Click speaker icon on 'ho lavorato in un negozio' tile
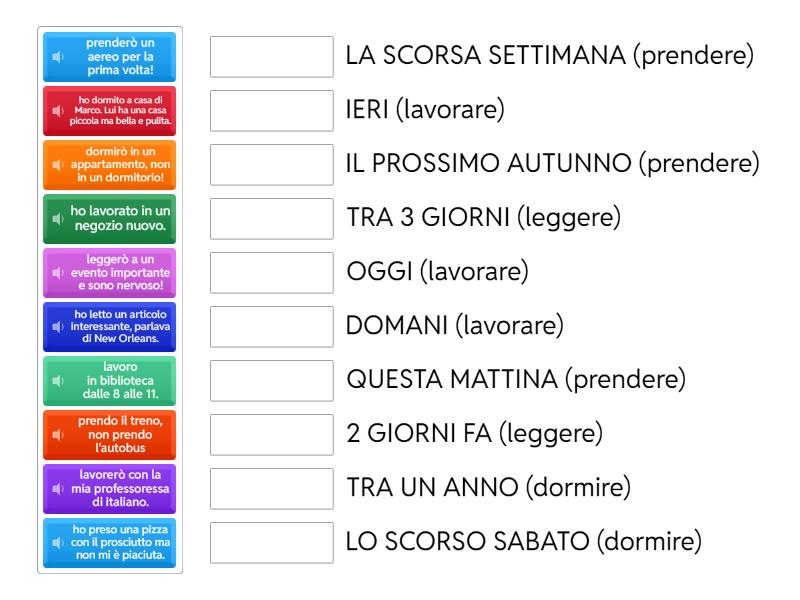 57,219
